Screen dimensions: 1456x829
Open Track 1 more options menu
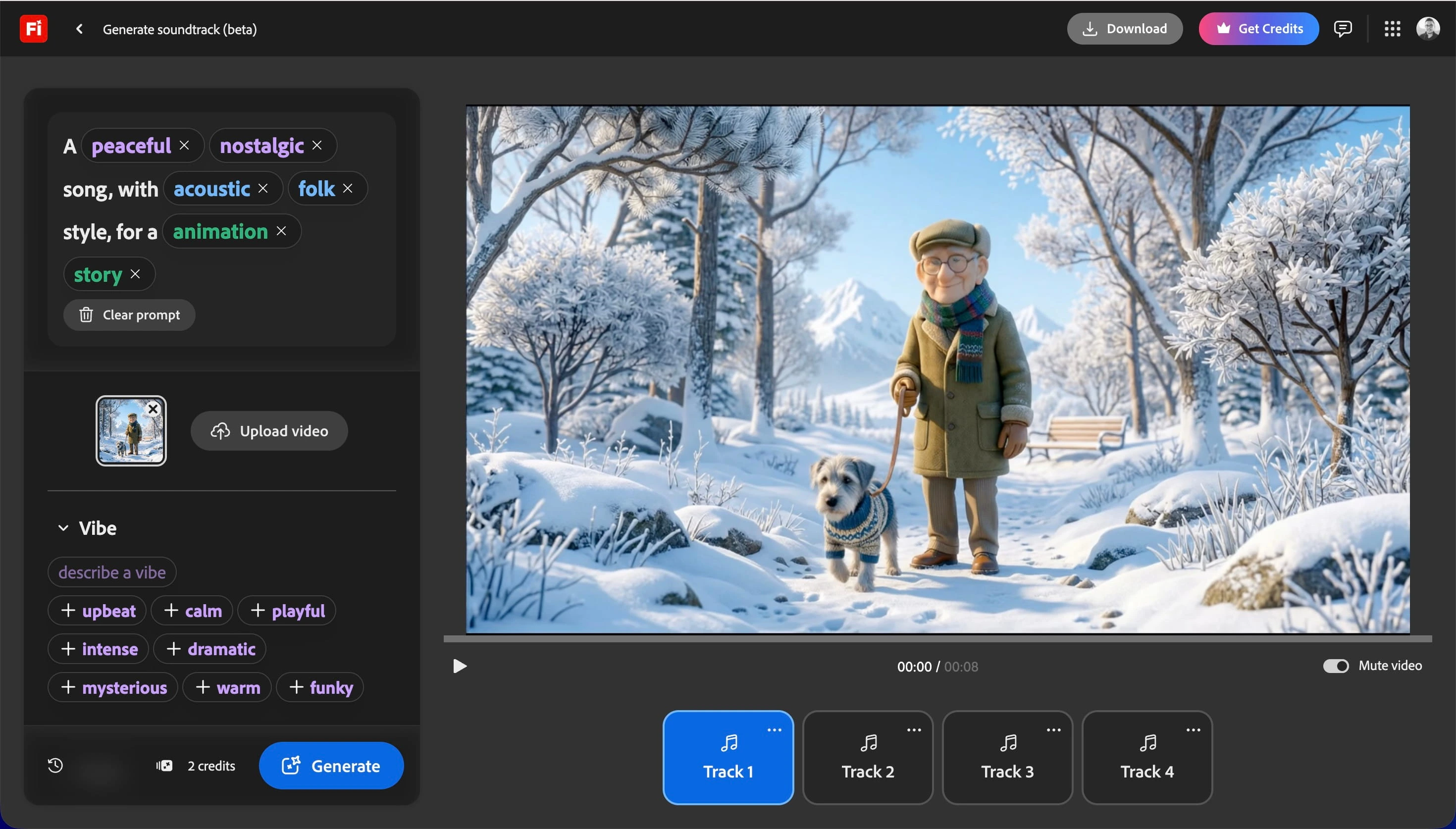[x=774, y=730]
